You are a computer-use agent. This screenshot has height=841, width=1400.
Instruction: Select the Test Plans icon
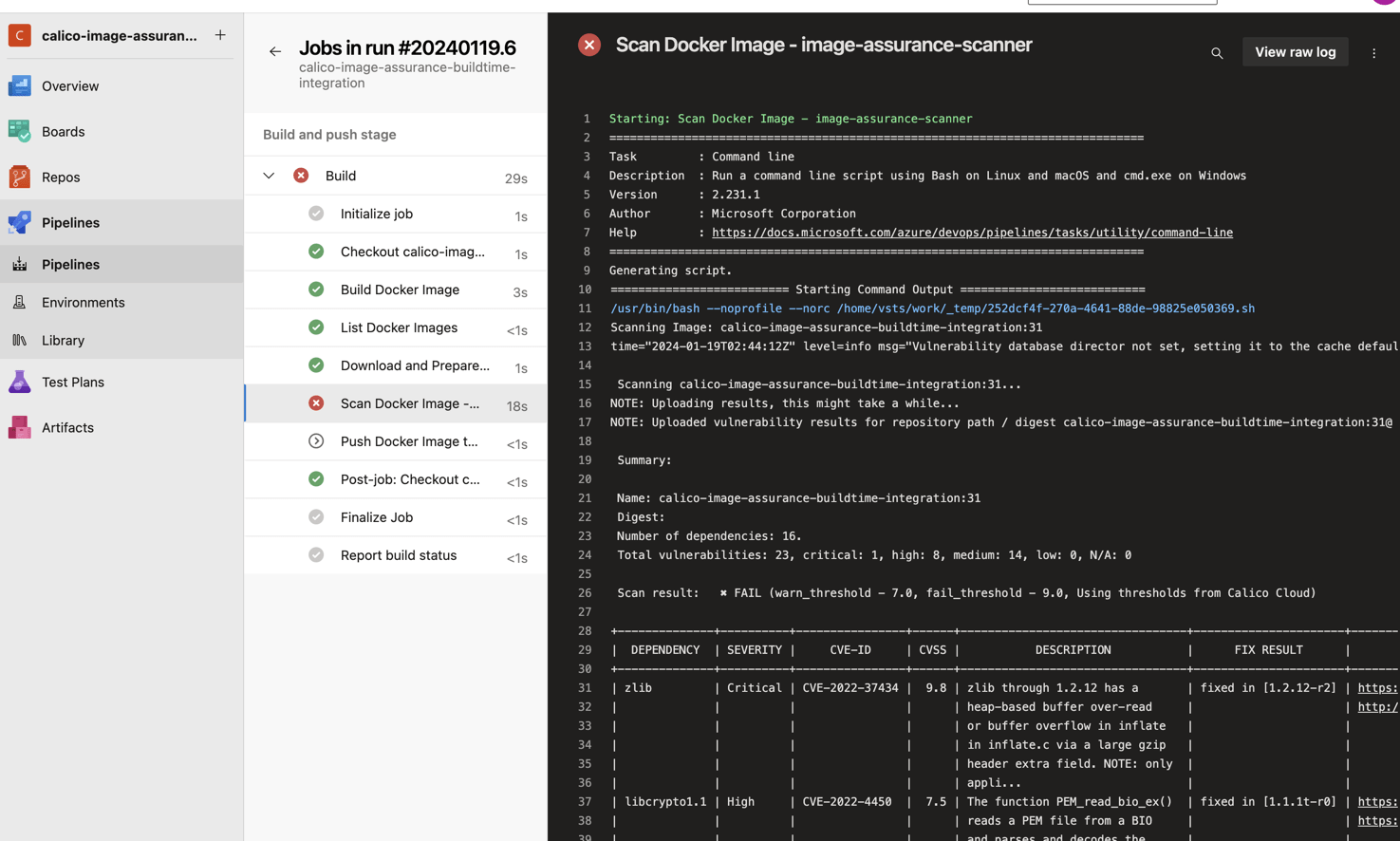(19, 382)
